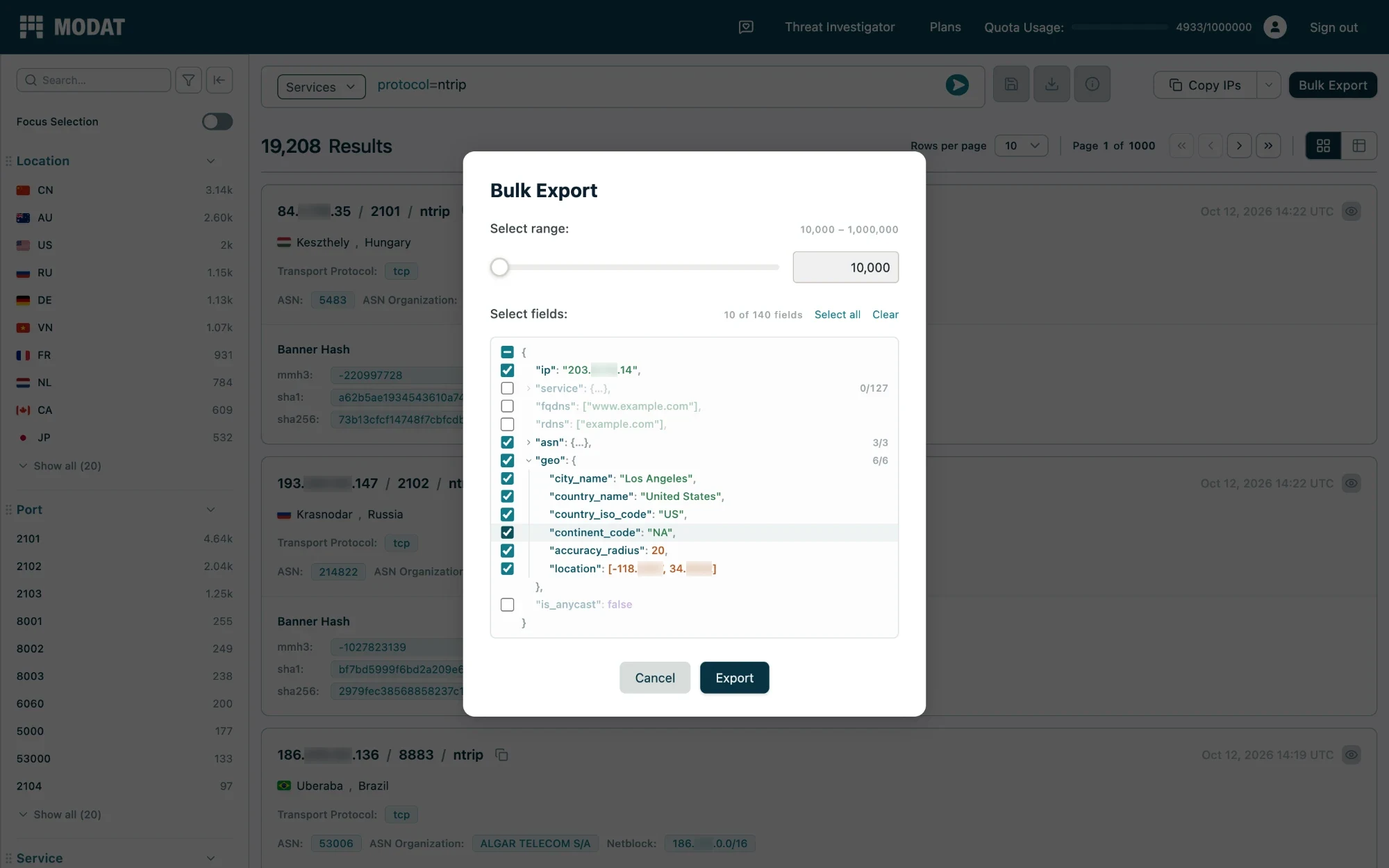Click the Export button
This screenshot has width=1389, height=868.
pyautogui.click(x=734, y=678)
